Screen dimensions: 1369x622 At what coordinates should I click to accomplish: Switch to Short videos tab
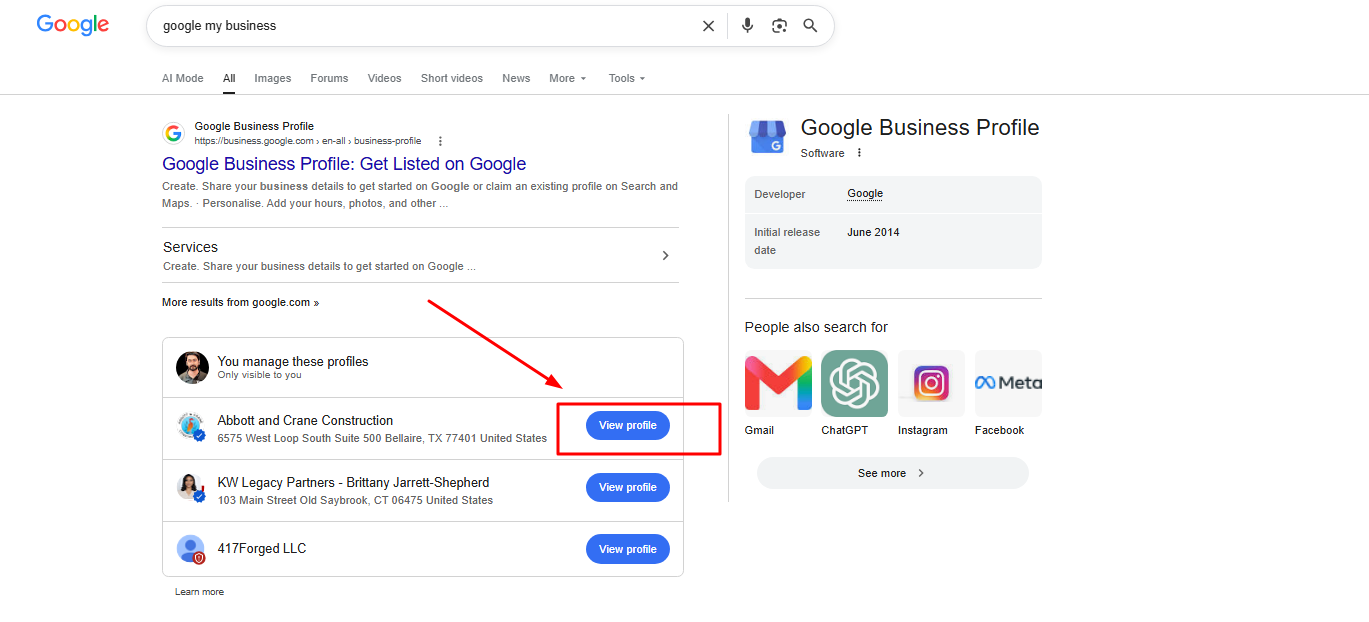point(452,78)
